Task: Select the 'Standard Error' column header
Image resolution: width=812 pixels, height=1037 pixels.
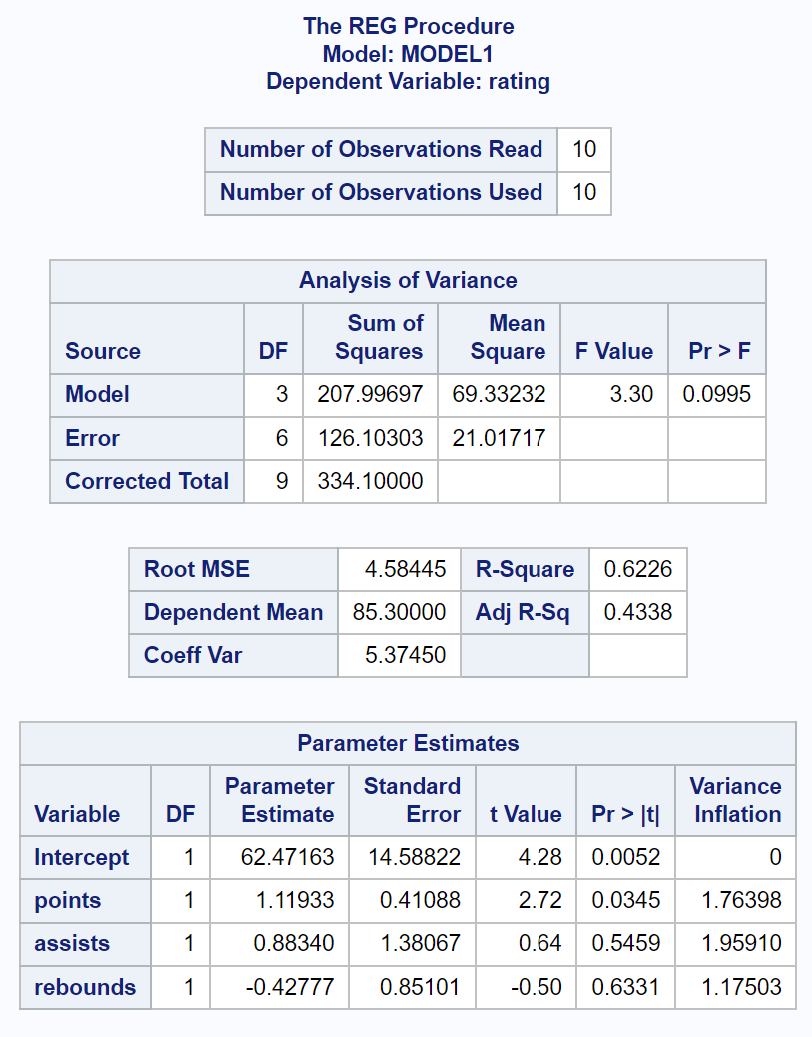Action: coord(413,800)
